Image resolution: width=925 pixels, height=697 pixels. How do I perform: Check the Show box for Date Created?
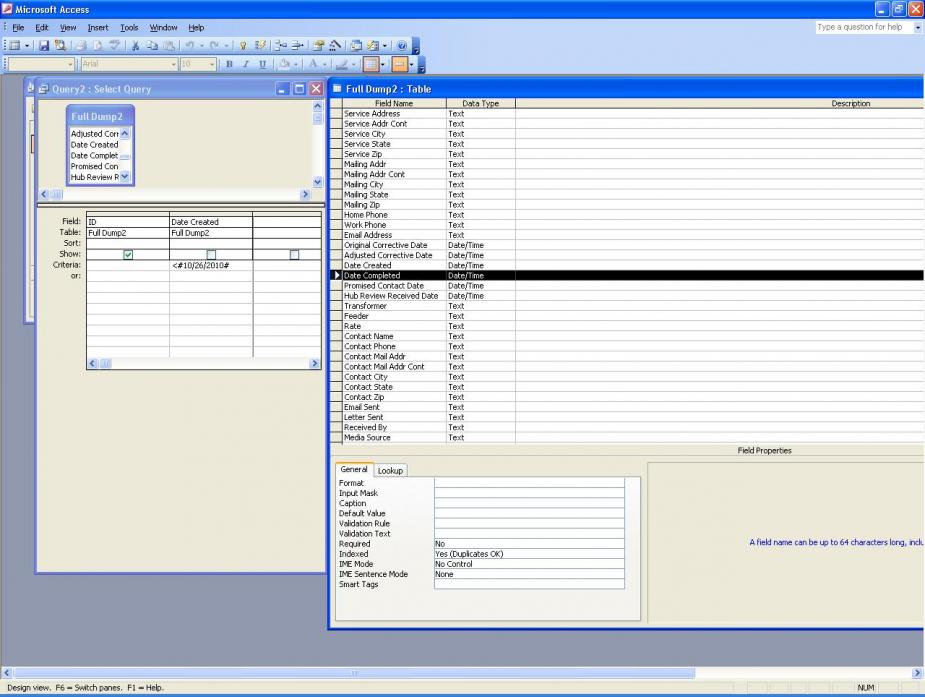coord(211,255)
